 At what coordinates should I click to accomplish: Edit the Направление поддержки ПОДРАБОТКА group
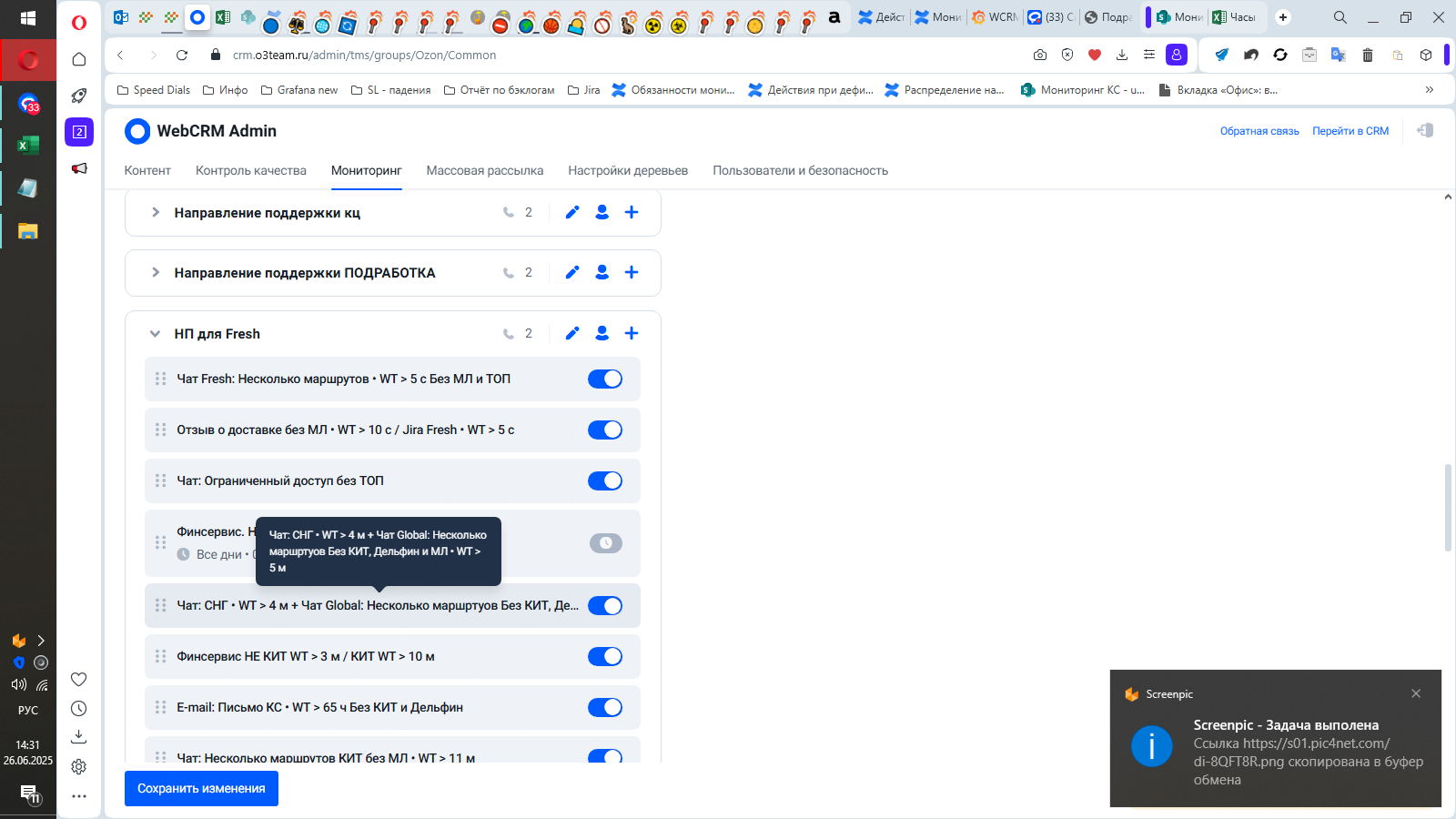572,272
